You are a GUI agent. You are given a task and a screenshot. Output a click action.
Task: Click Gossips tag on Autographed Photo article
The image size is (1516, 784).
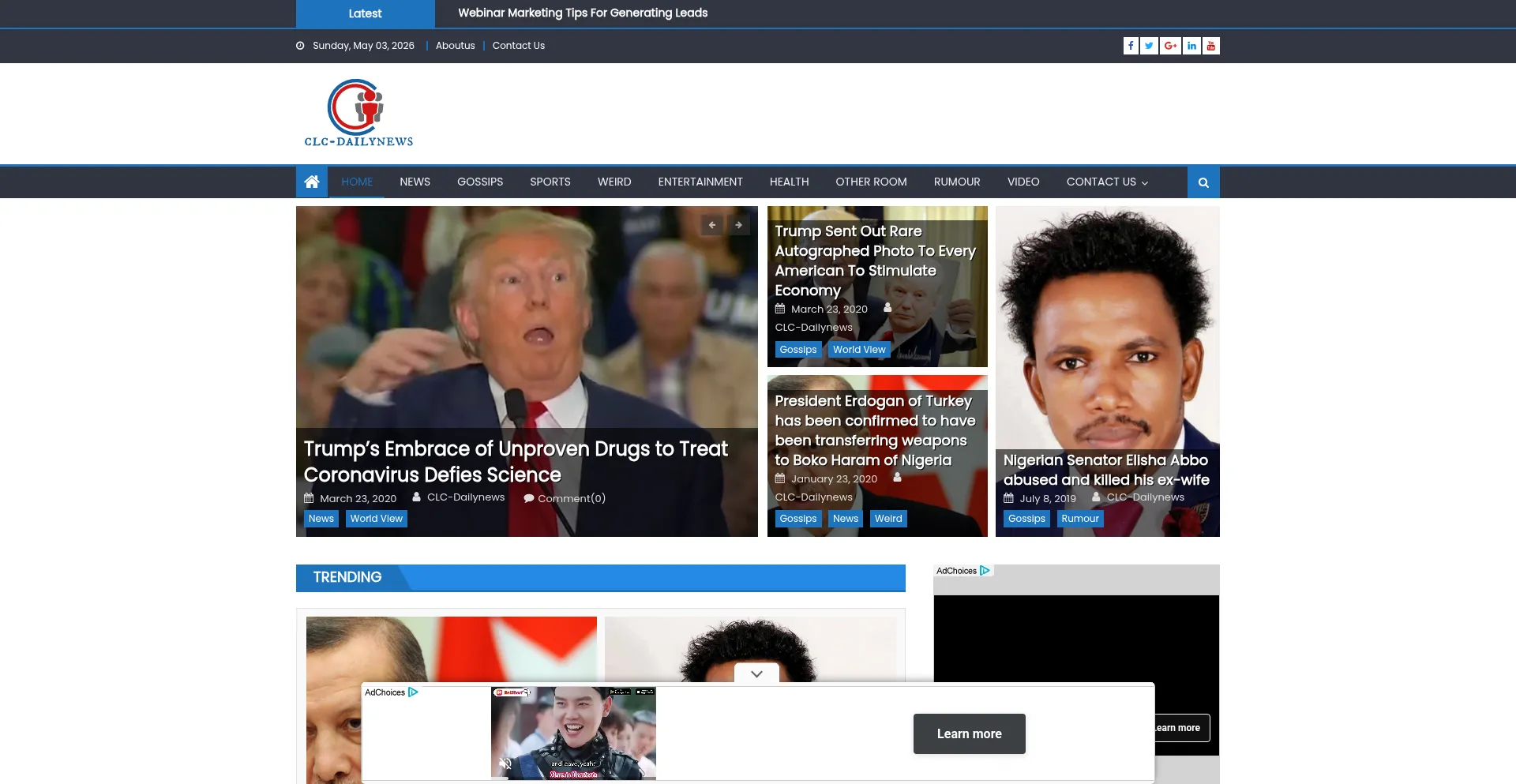pos(798,350)
